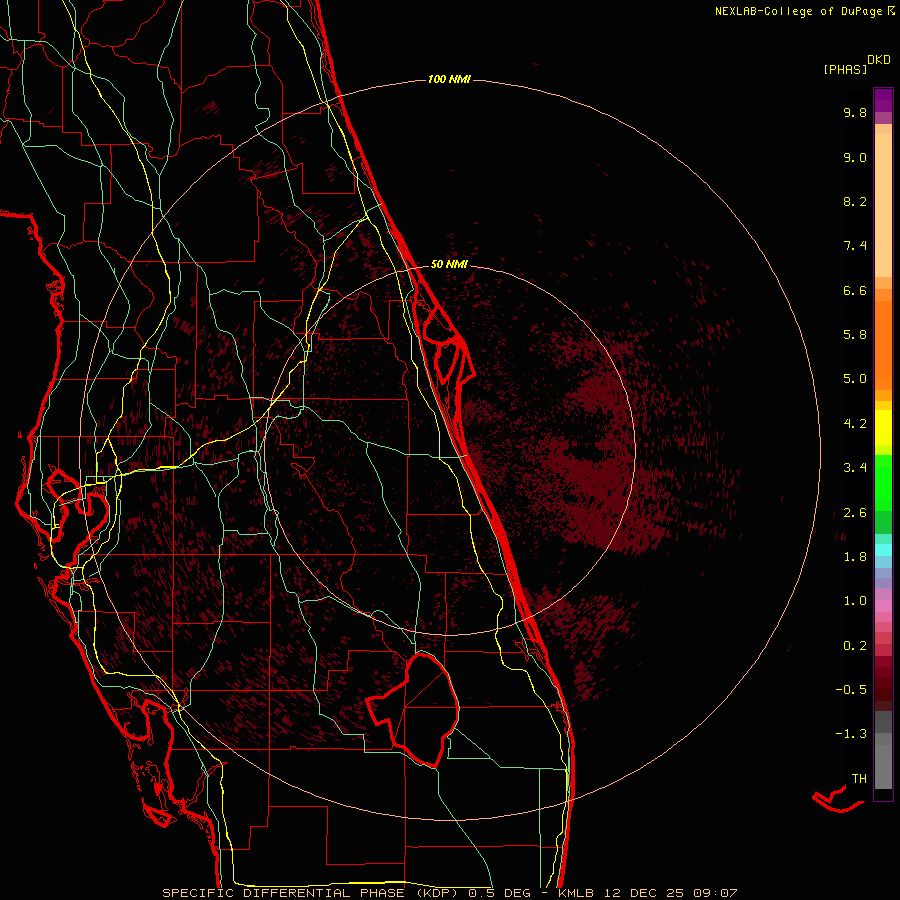Click the yellow color band near 4.2
Image resolution: width=900 pixels, height=900 pixels.
coord(883,423)
